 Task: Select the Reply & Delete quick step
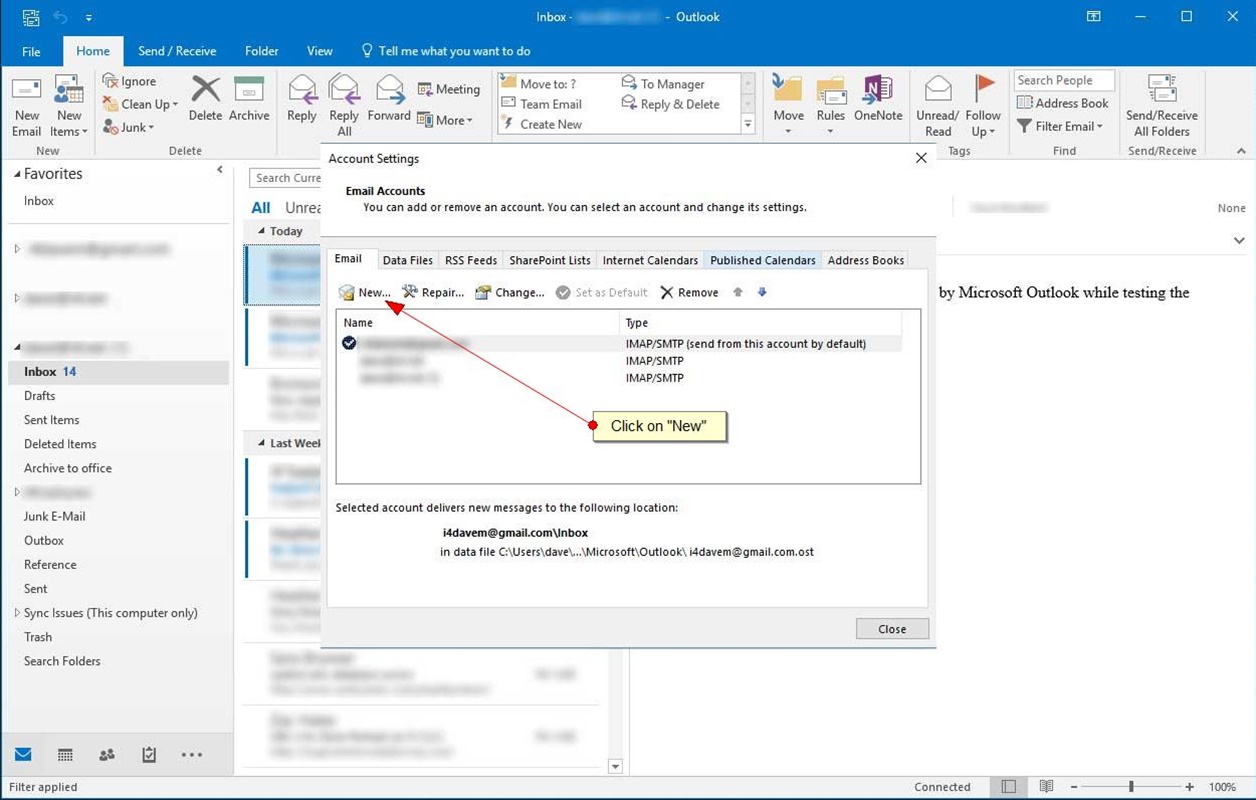pos(670,104)
